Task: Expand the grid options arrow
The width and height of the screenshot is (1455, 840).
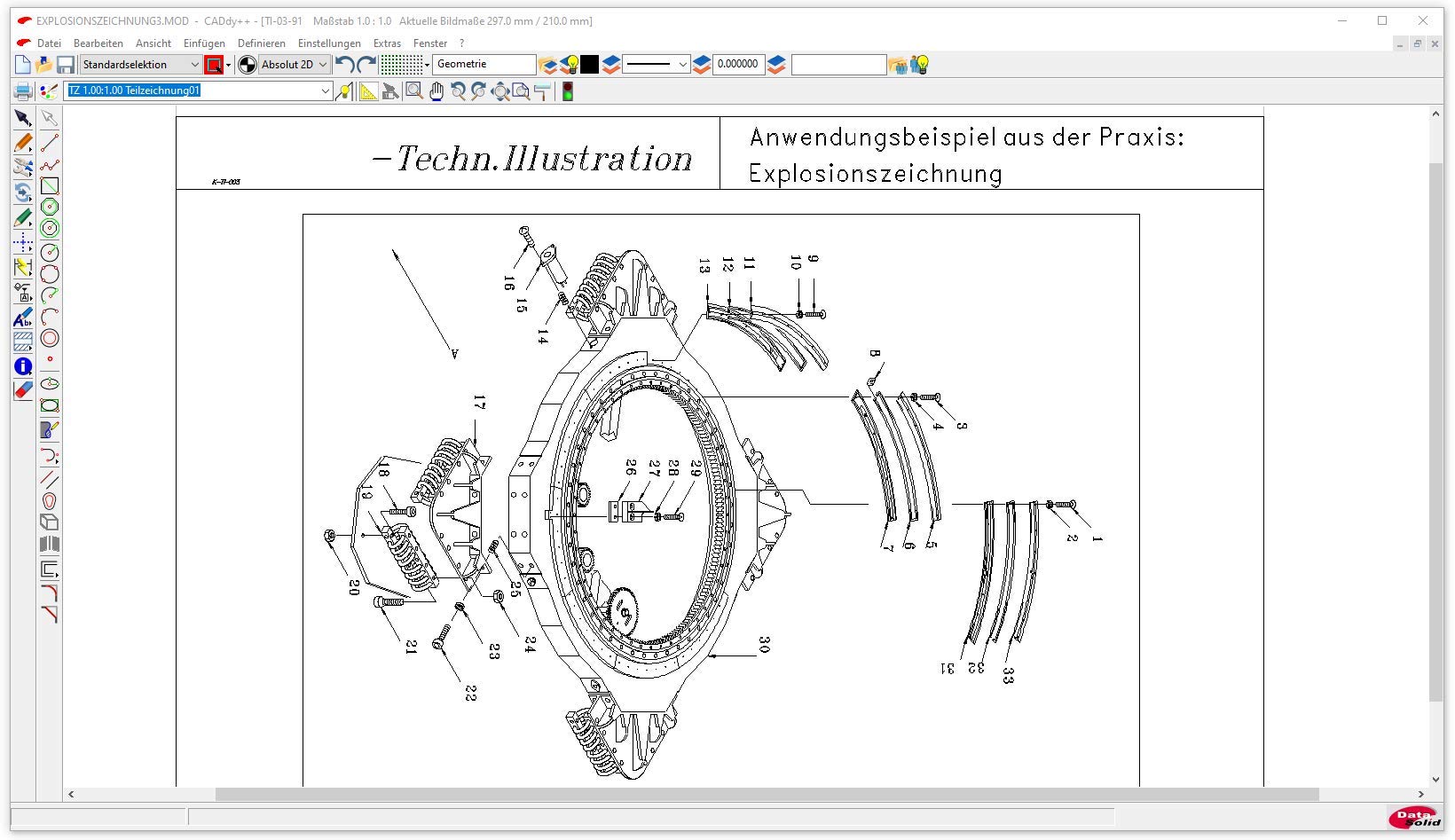Action: [x=428, y=65]
